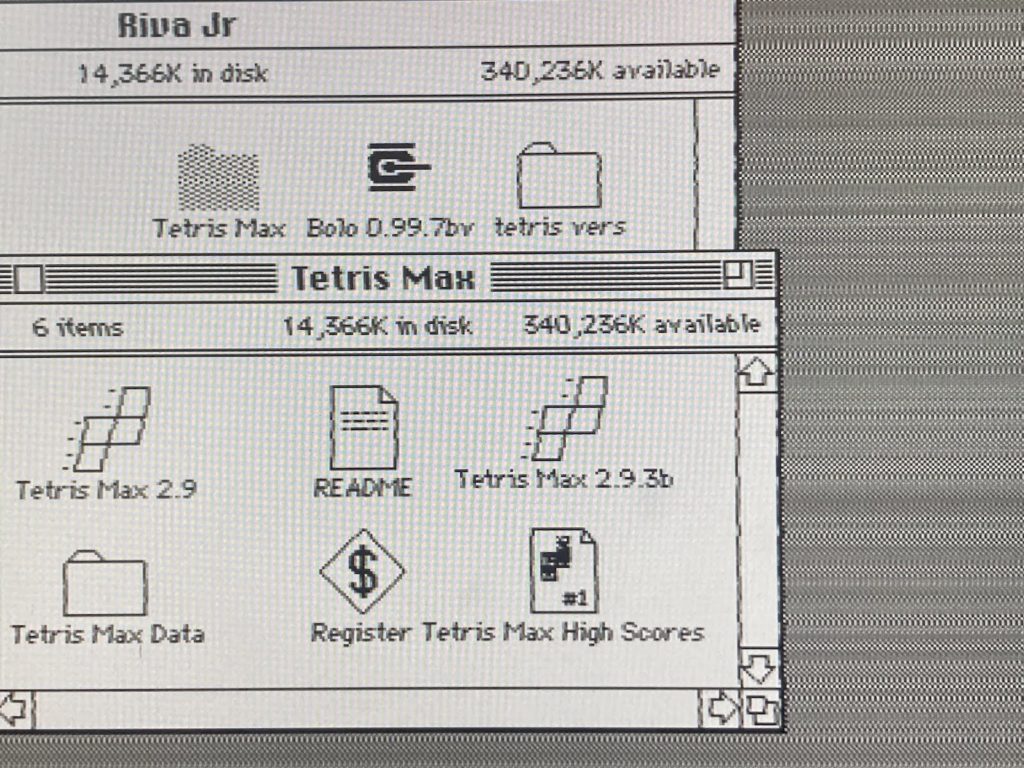Select the Register dollar-sign icon

point(362,571)
